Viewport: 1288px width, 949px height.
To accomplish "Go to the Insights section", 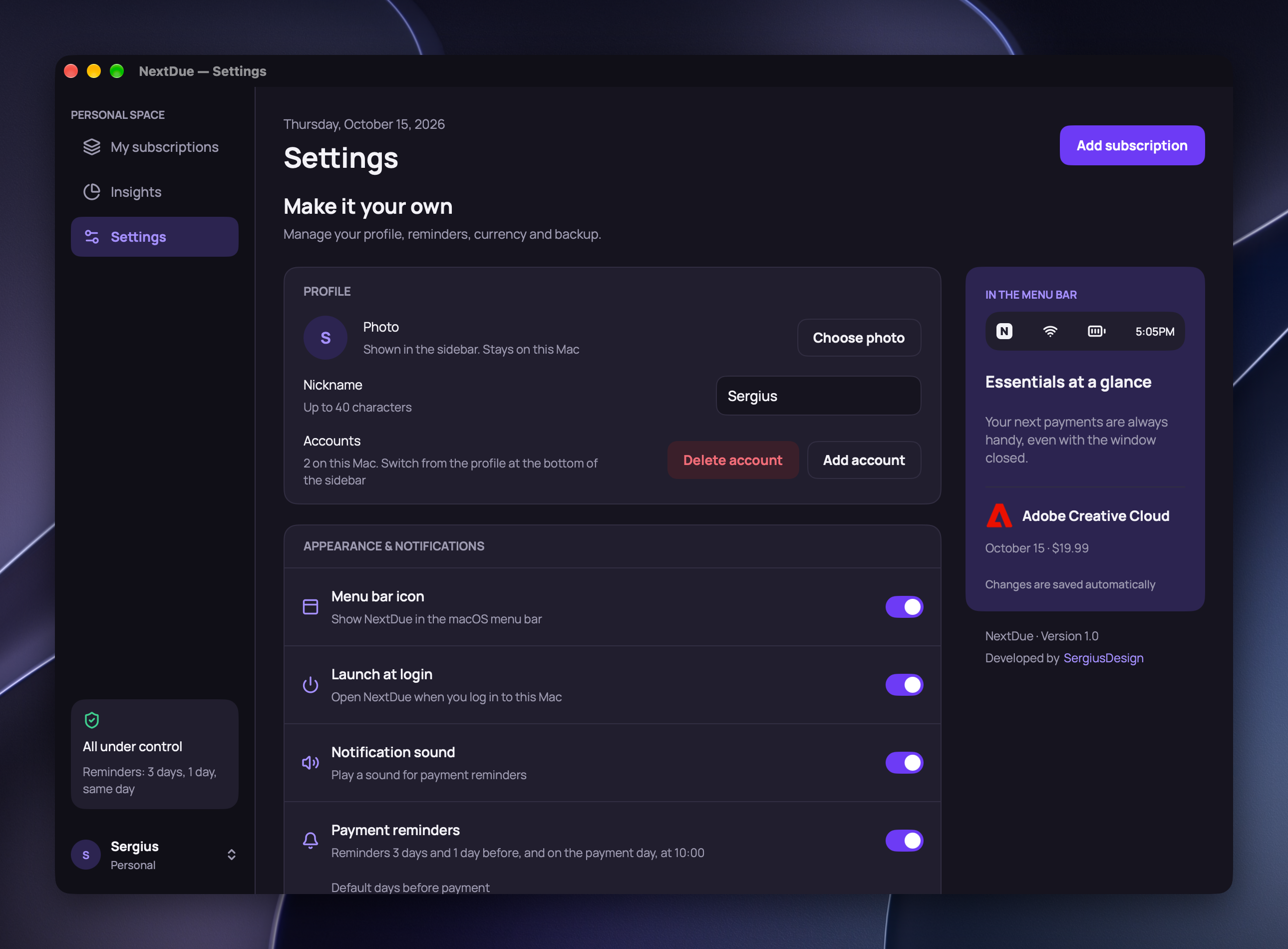I will (154, 192).
